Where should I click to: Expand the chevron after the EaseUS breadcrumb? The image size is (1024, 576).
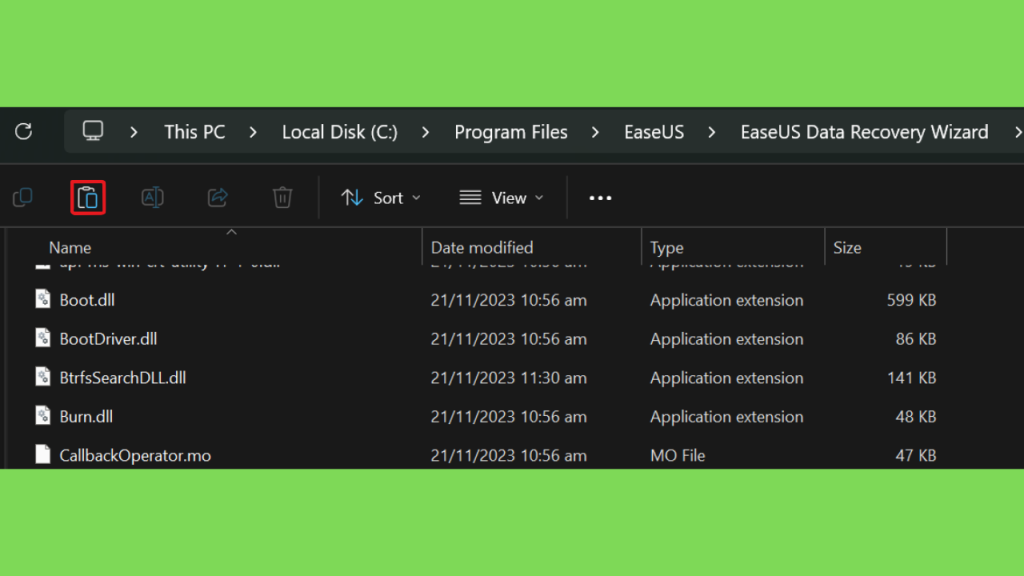pos(712,133)
